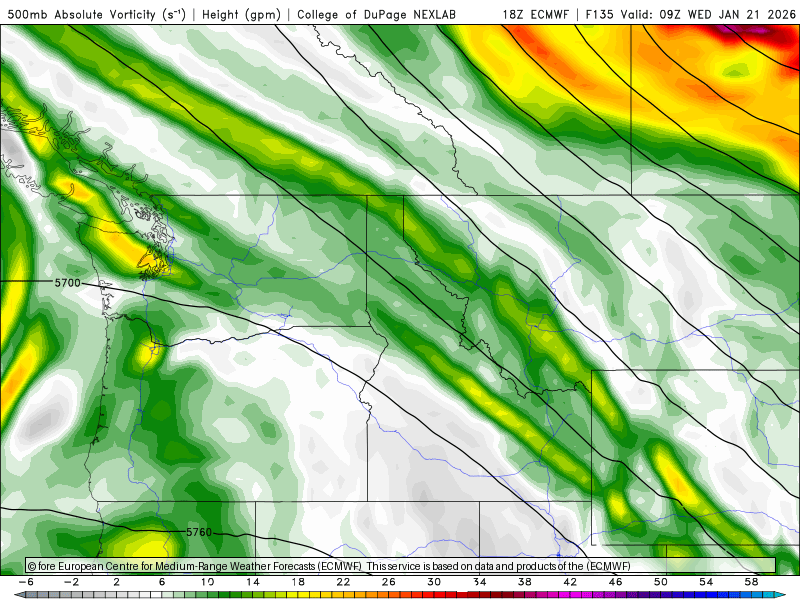The width and height of the screenshot is (800, 600).
Task: Click the 42 color scale label
Action: (570, 582)
